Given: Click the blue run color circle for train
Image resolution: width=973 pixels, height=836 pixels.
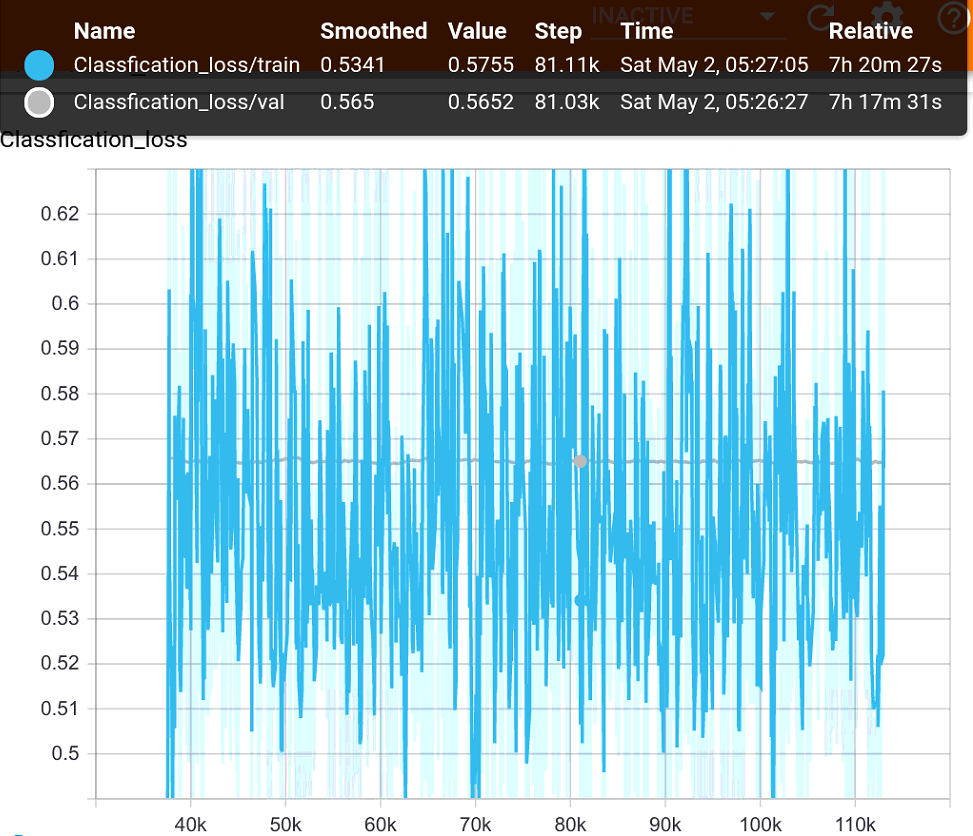Looking at the screenshot, I should click(39, 63).
